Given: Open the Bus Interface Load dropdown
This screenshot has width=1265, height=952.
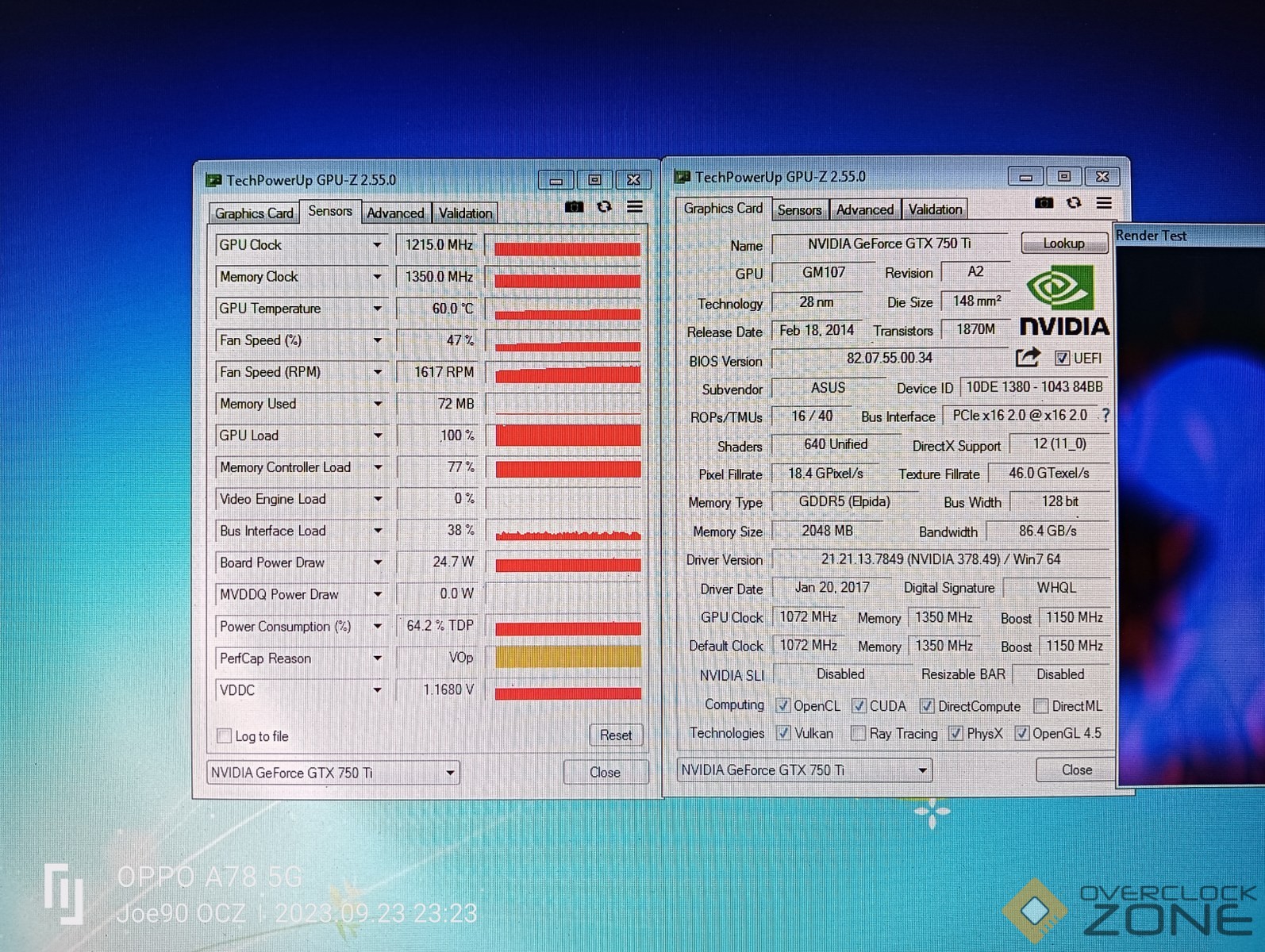Looking at the screenshot, I should click(378, 531).
